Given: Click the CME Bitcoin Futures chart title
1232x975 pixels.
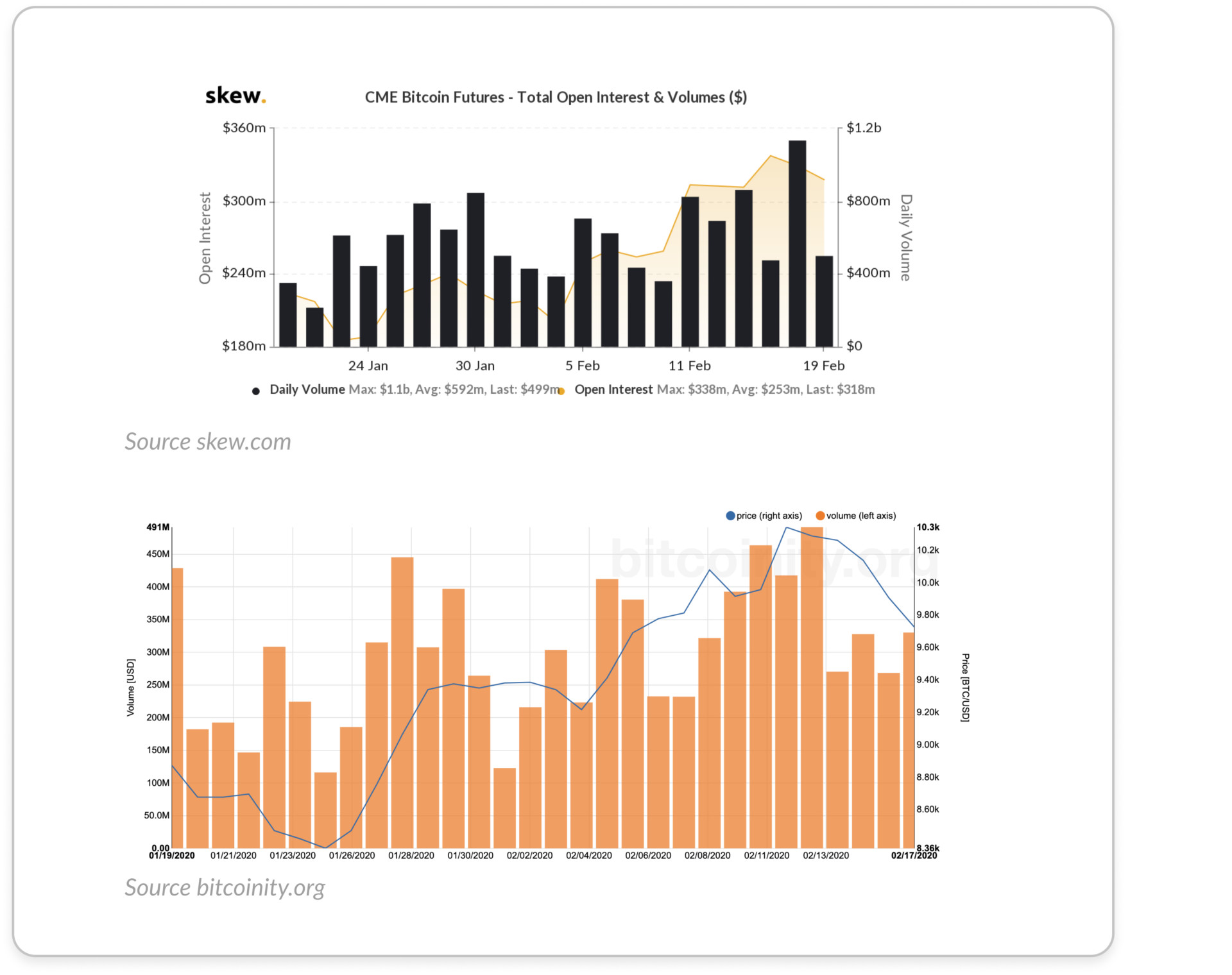Looking at the screenshot, I should [556, 97].
